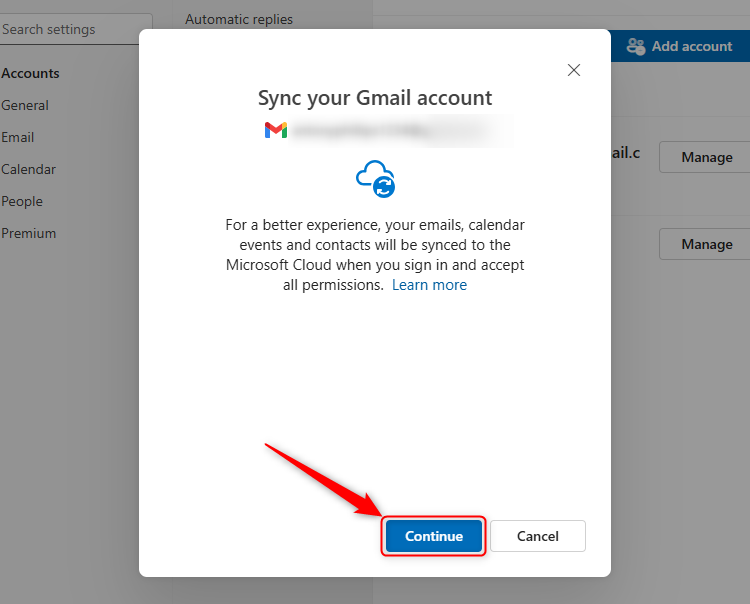Click the Continue button in the dialog

pyautogui.click(x=434, y=536)
